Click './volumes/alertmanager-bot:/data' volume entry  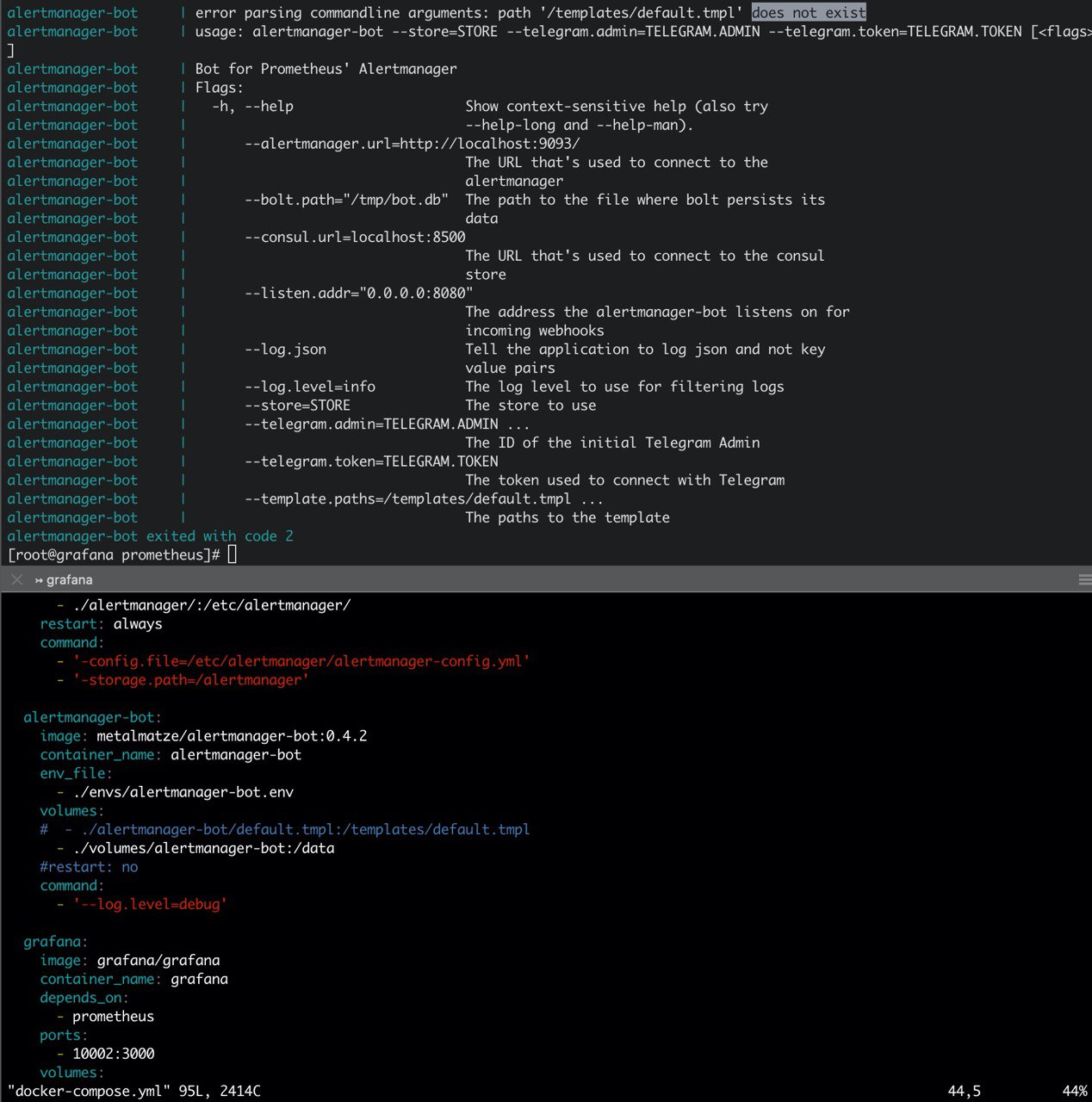[203, 848]
